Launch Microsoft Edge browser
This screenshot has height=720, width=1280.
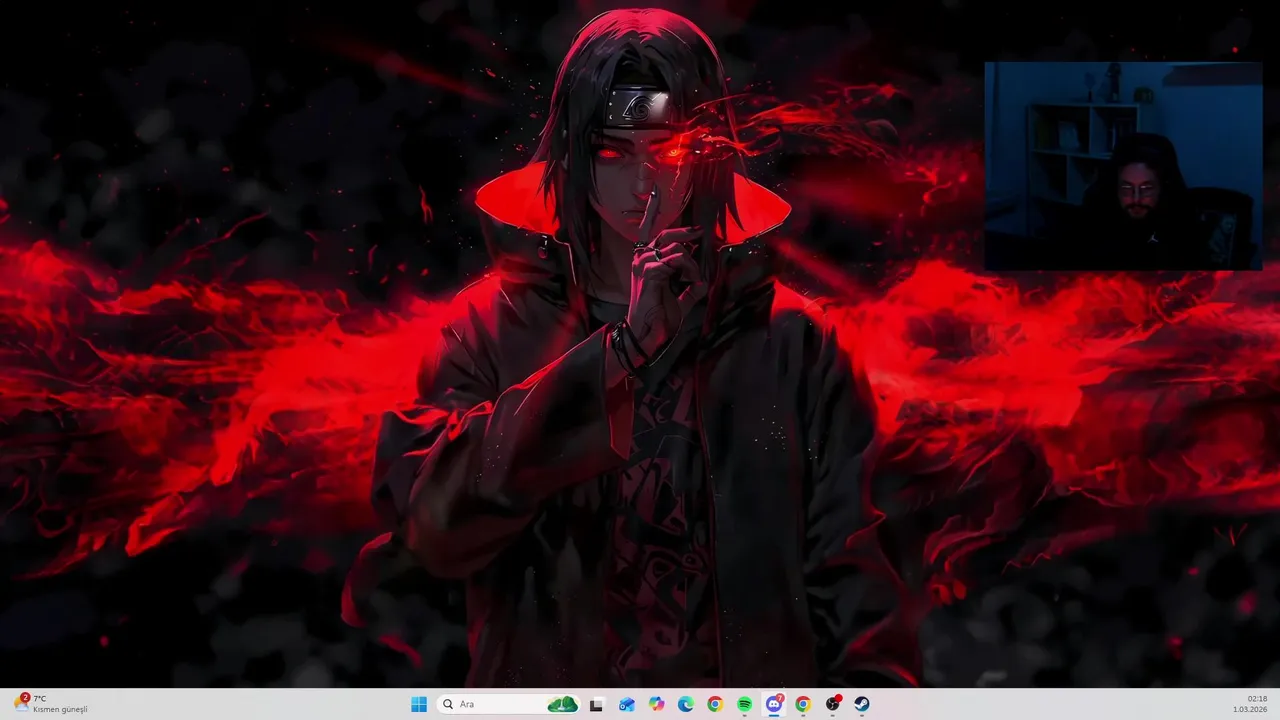coord(686,704)
